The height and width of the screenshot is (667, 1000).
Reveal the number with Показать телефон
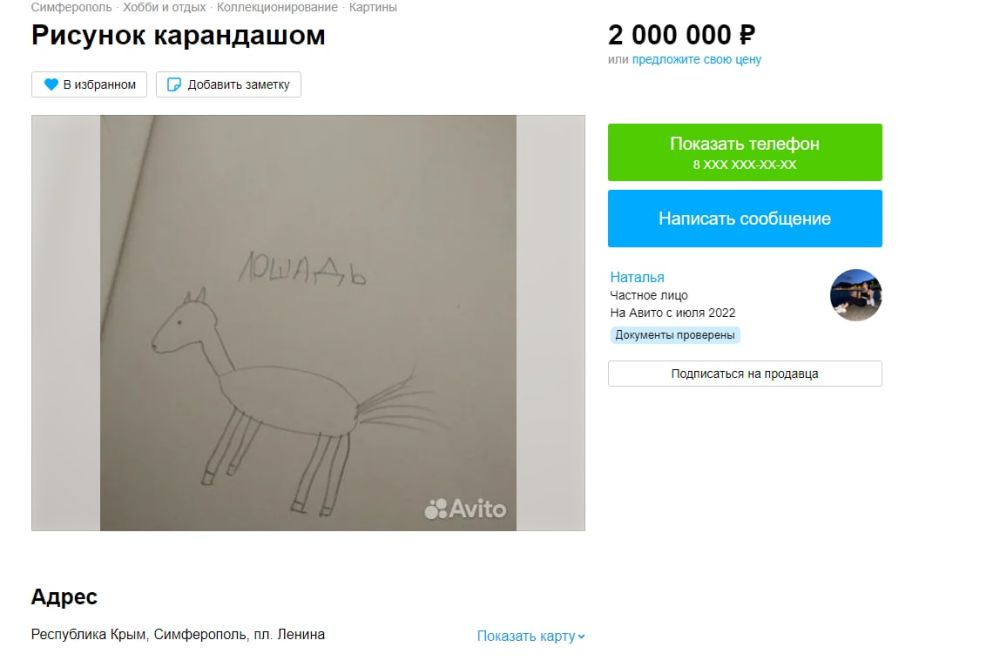tap(745, 152)
